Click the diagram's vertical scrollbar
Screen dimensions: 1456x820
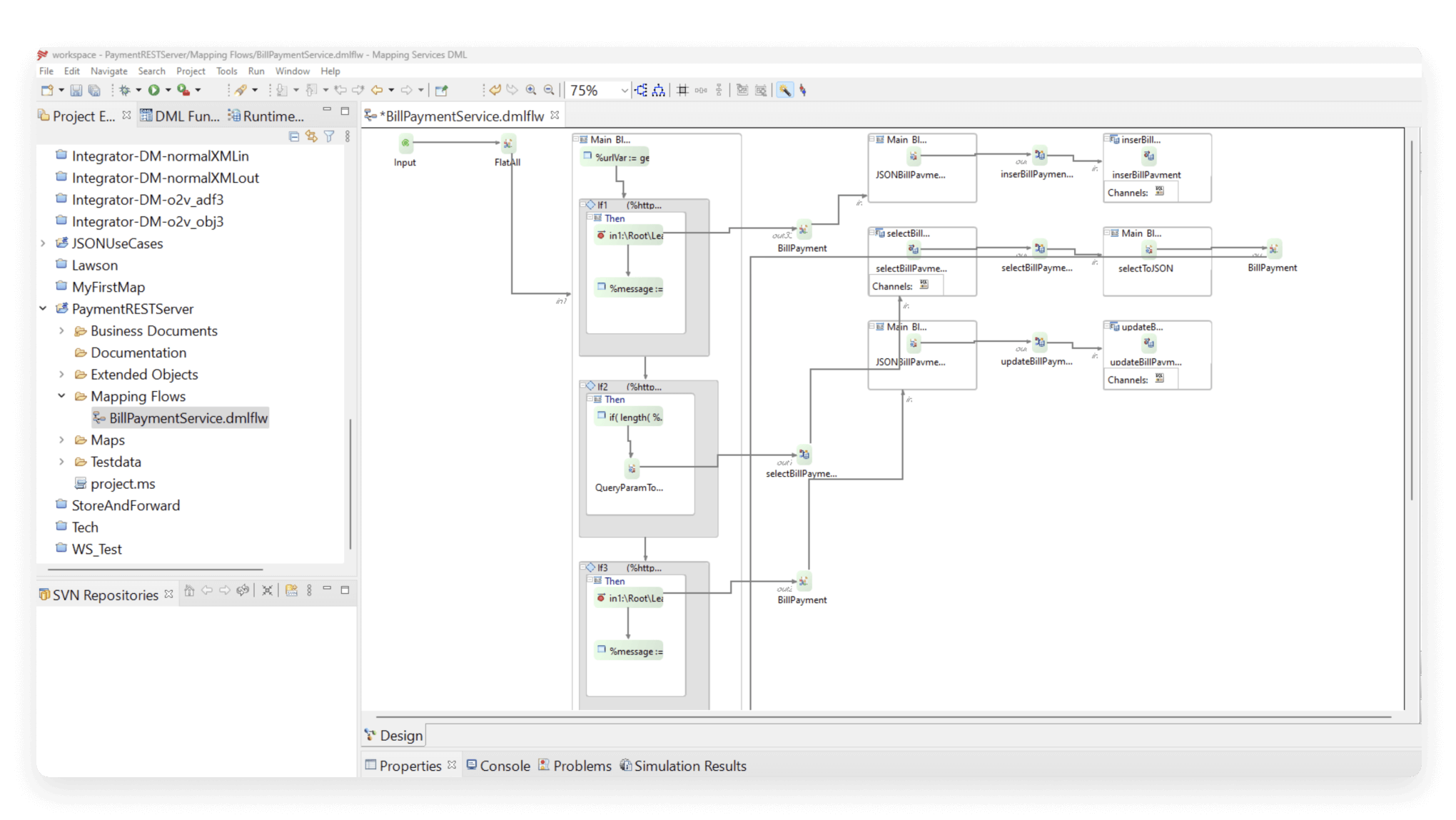1412,321
